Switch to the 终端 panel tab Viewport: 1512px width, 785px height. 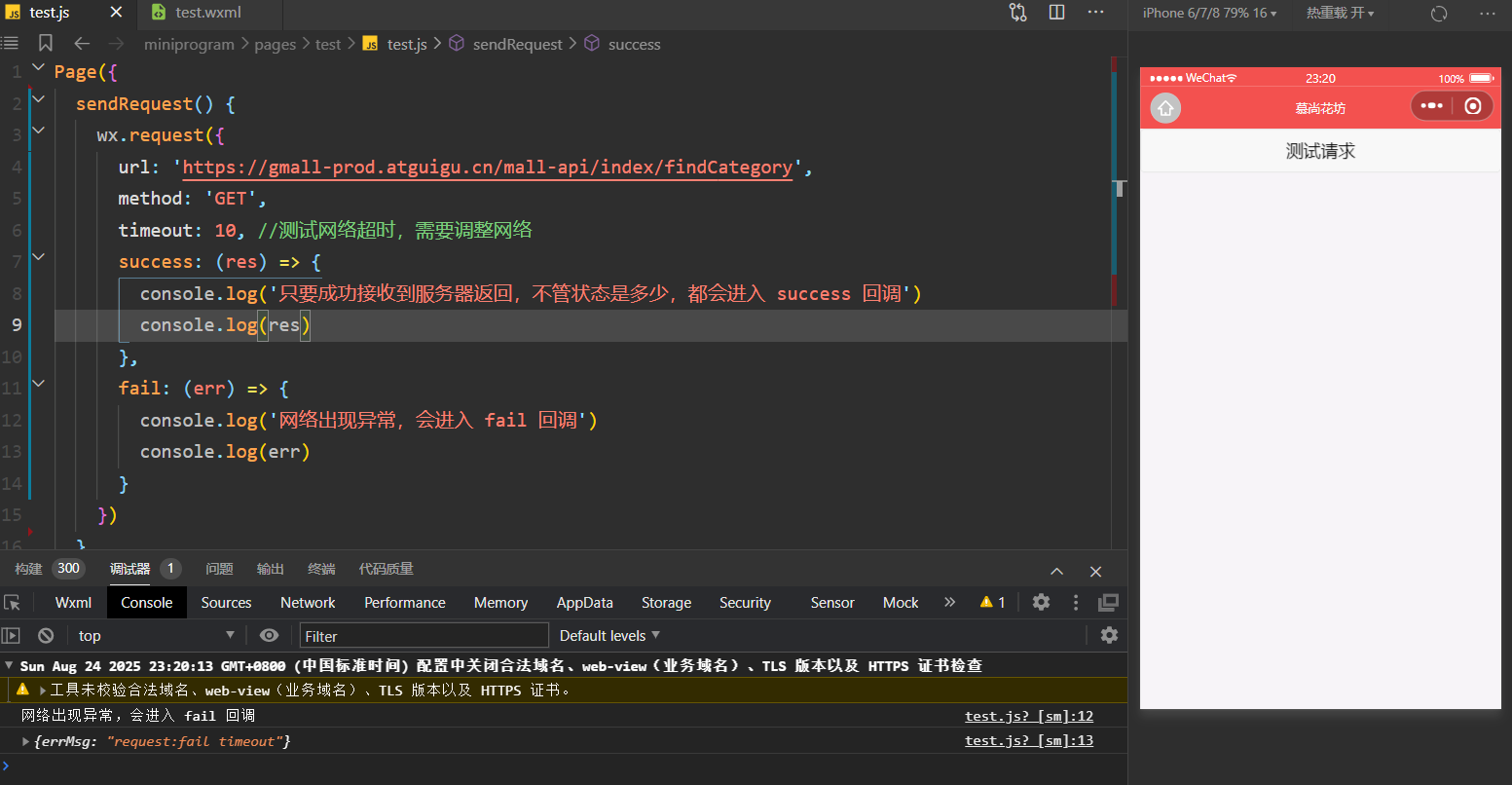click(321, 569)
